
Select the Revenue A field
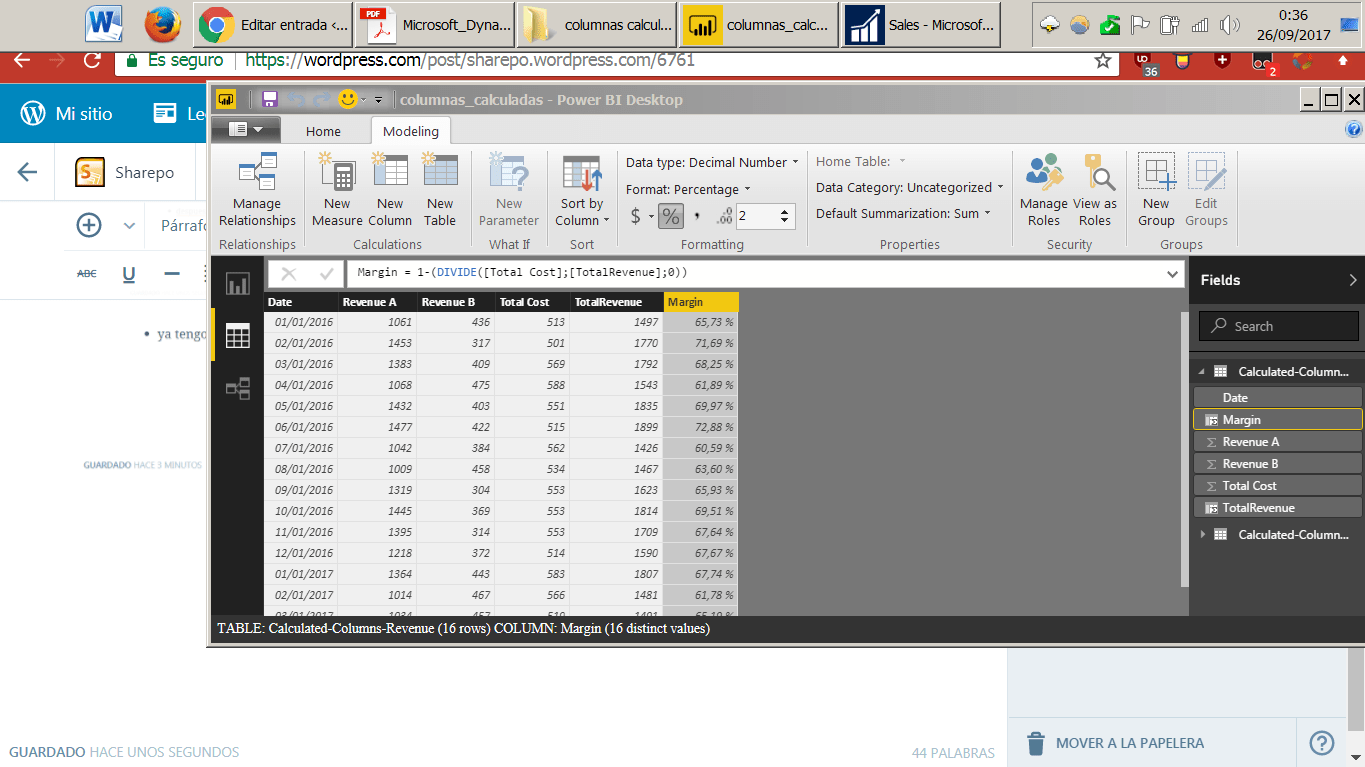[x=1278, y=442]
